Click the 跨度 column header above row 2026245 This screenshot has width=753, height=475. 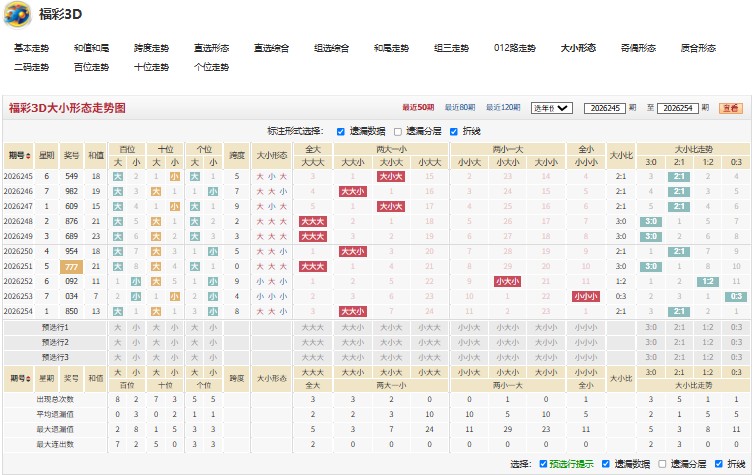point(237,156)
